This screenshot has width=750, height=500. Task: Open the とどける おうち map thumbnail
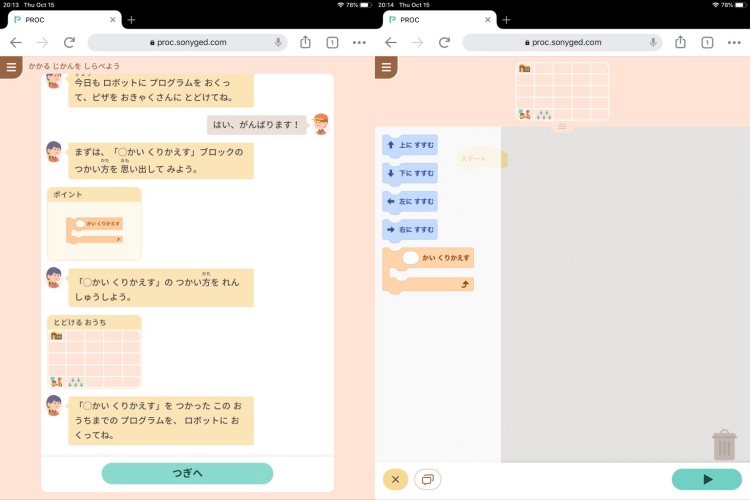pyautogui.click(x=94, y=352)
